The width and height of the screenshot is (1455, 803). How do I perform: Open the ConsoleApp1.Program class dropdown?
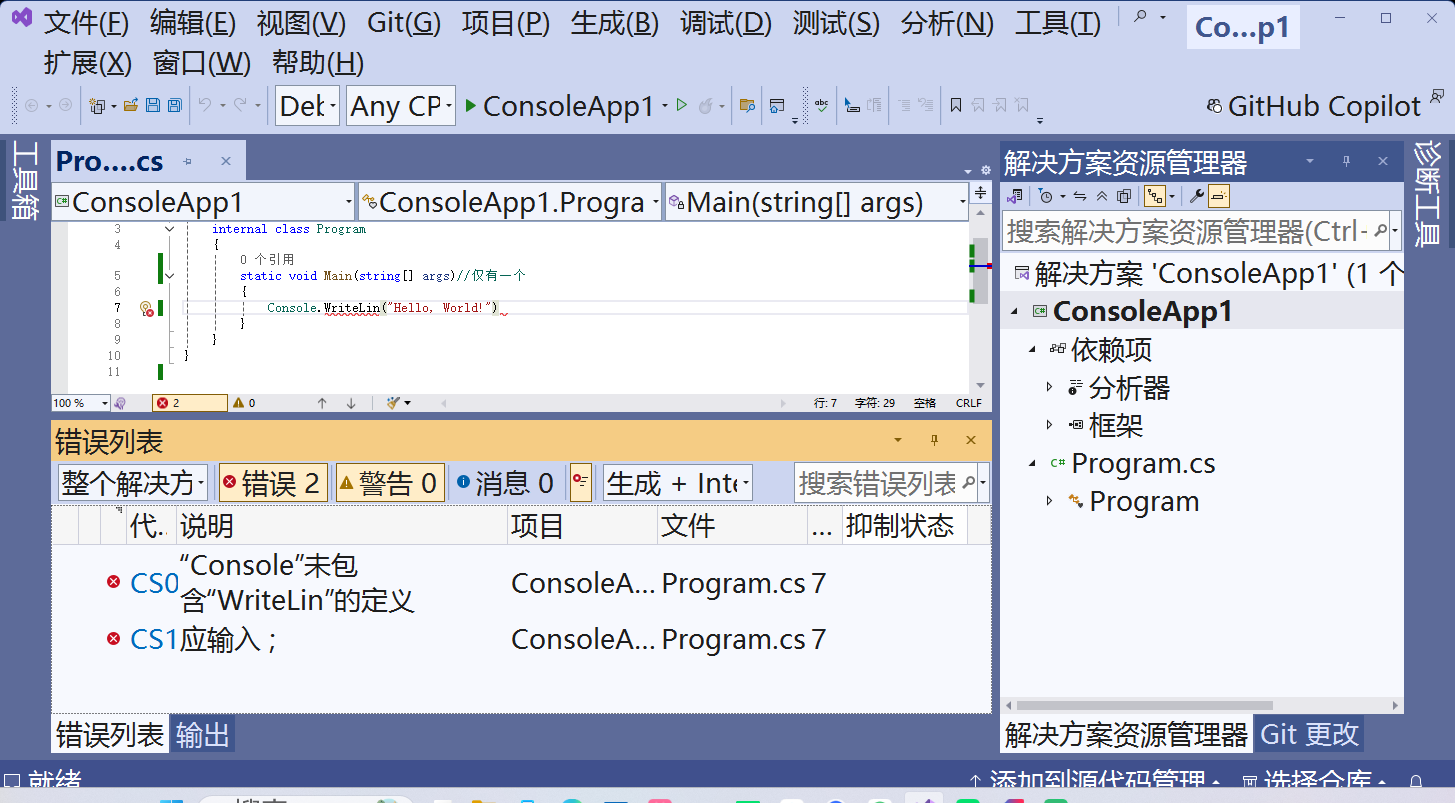coord(510,203)
